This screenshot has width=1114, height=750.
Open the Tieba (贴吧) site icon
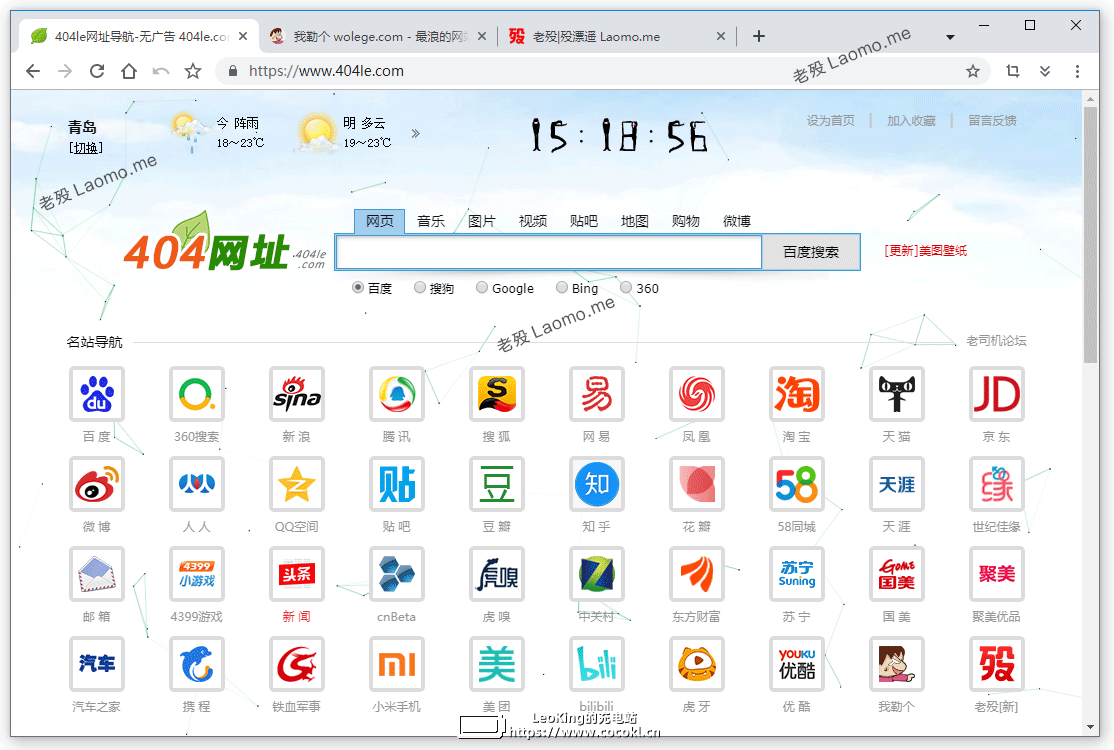(x=396, y=484)
